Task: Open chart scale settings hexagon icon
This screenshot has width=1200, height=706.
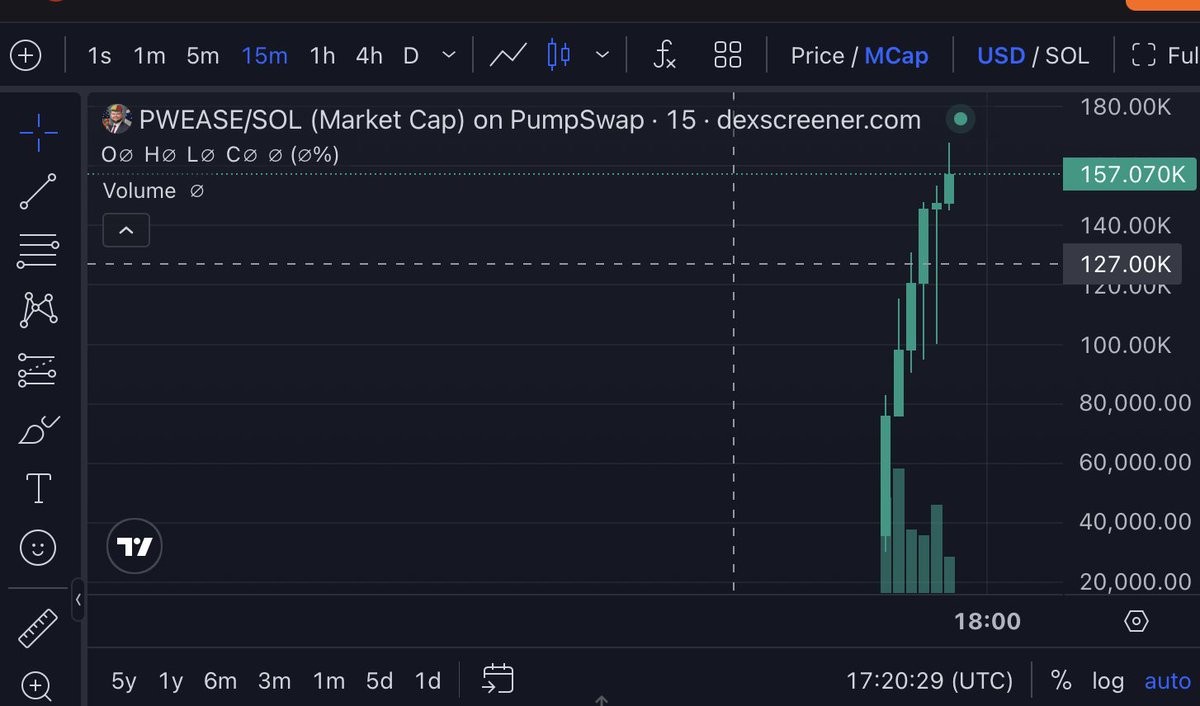Action: coord(1136,621)
